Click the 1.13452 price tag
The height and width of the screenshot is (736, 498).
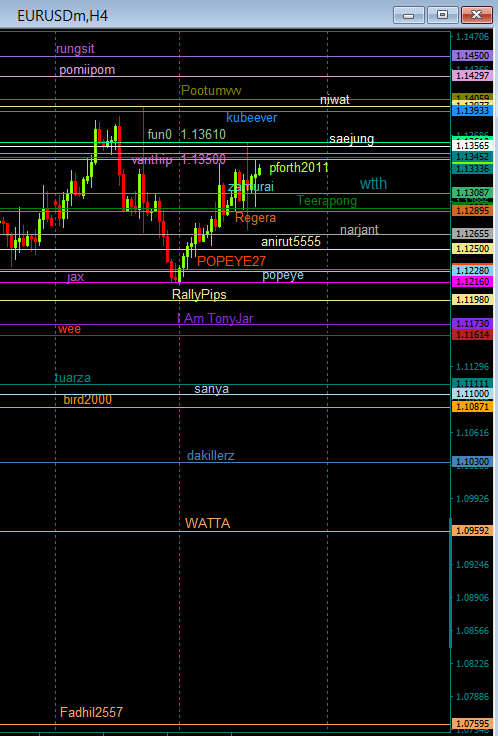(472, 157)
